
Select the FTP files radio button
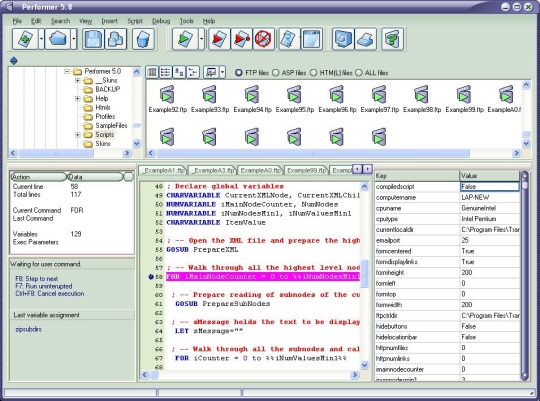tap(239, 73)
